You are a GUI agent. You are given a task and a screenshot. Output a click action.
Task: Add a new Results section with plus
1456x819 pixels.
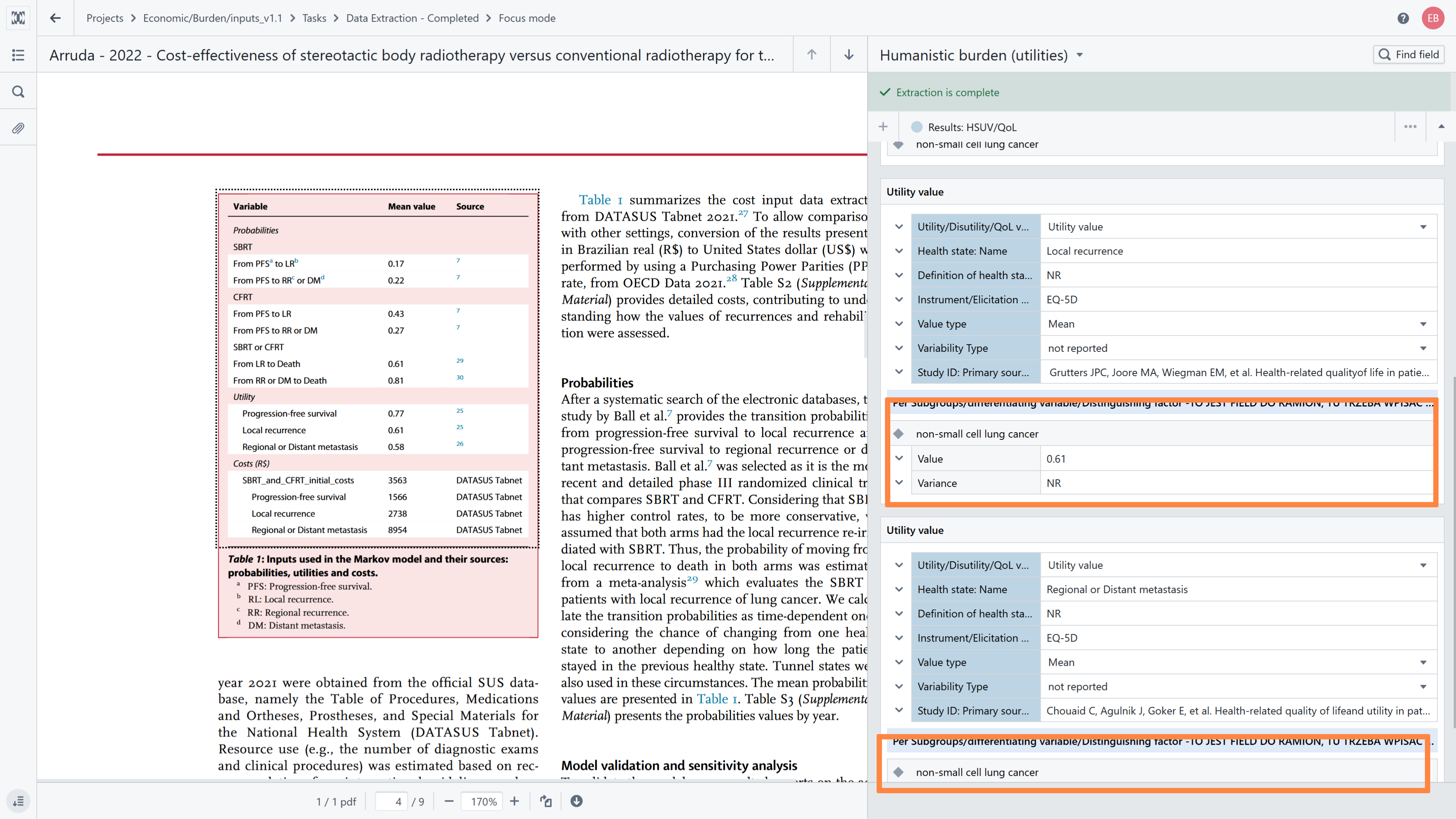coord(883,127)
